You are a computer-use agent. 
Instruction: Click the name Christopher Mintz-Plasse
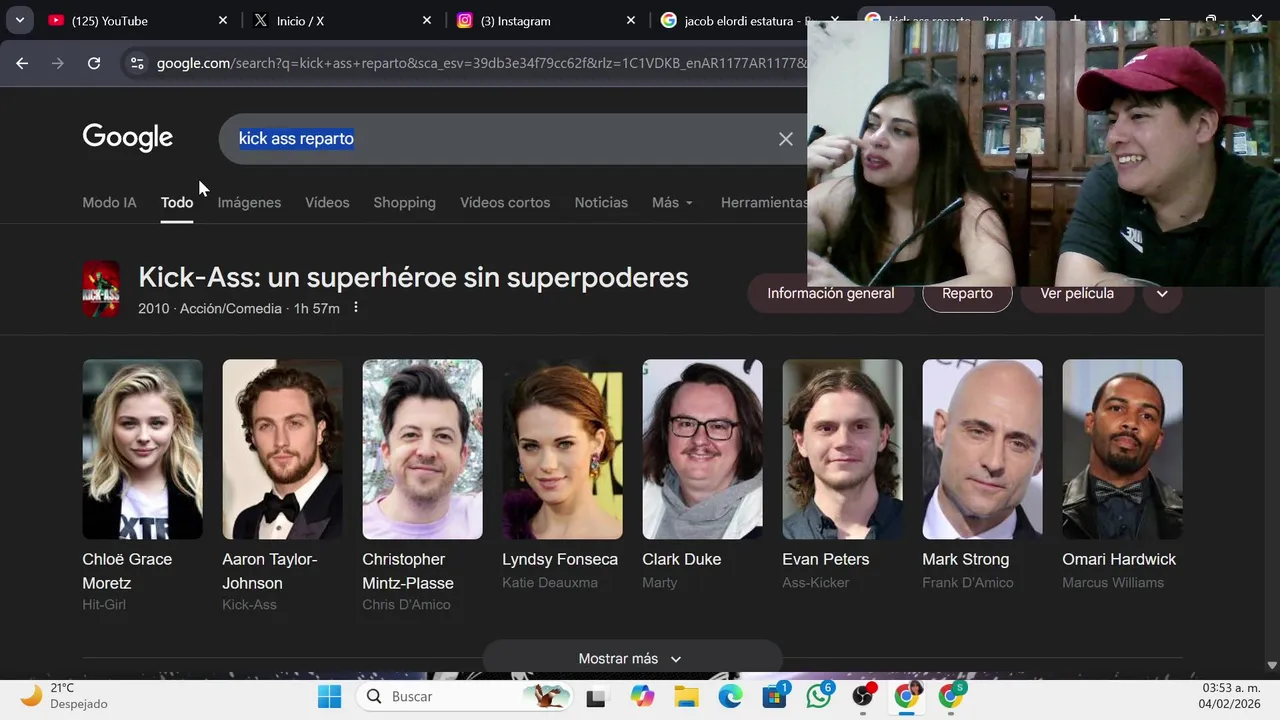pyautogui.click(x=408, y=571)
